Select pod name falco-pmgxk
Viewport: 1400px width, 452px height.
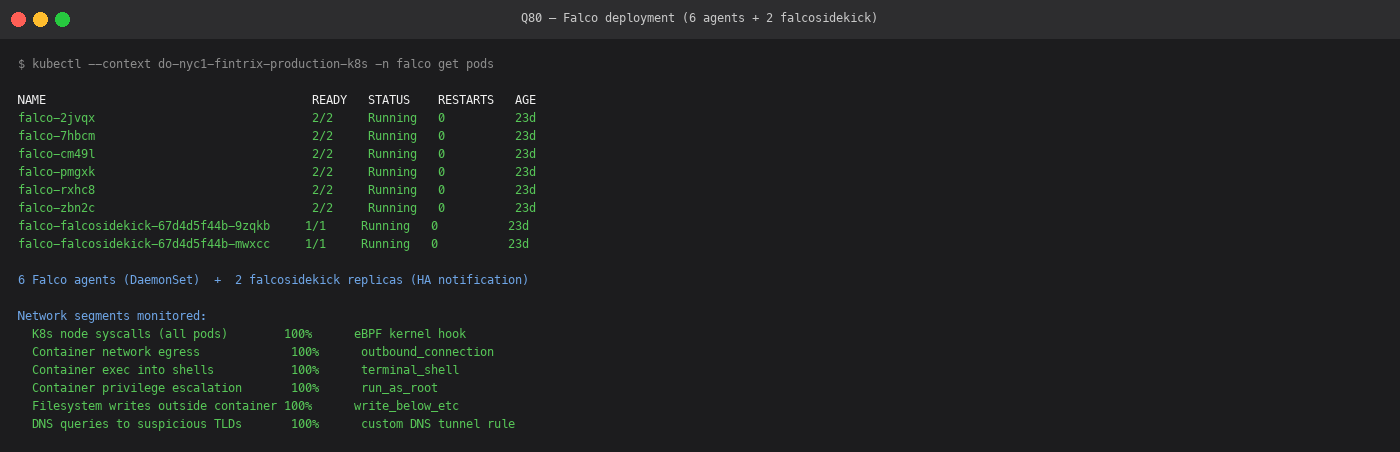point(56,172)
